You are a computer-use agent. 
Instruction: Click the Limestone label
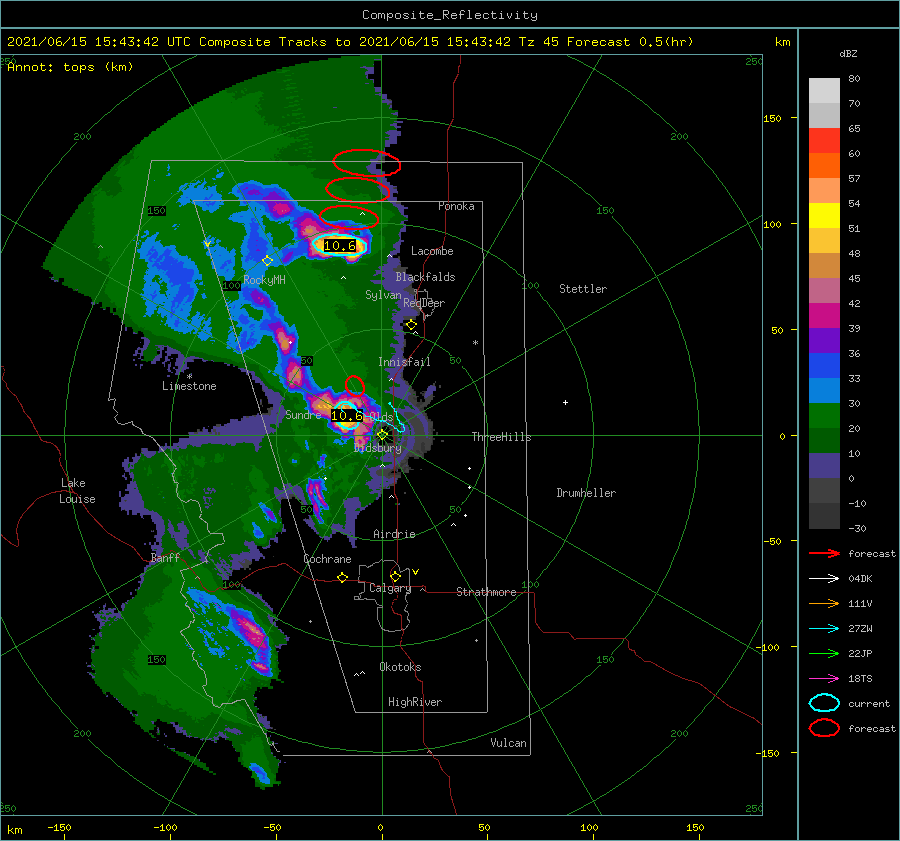(189, 386)
